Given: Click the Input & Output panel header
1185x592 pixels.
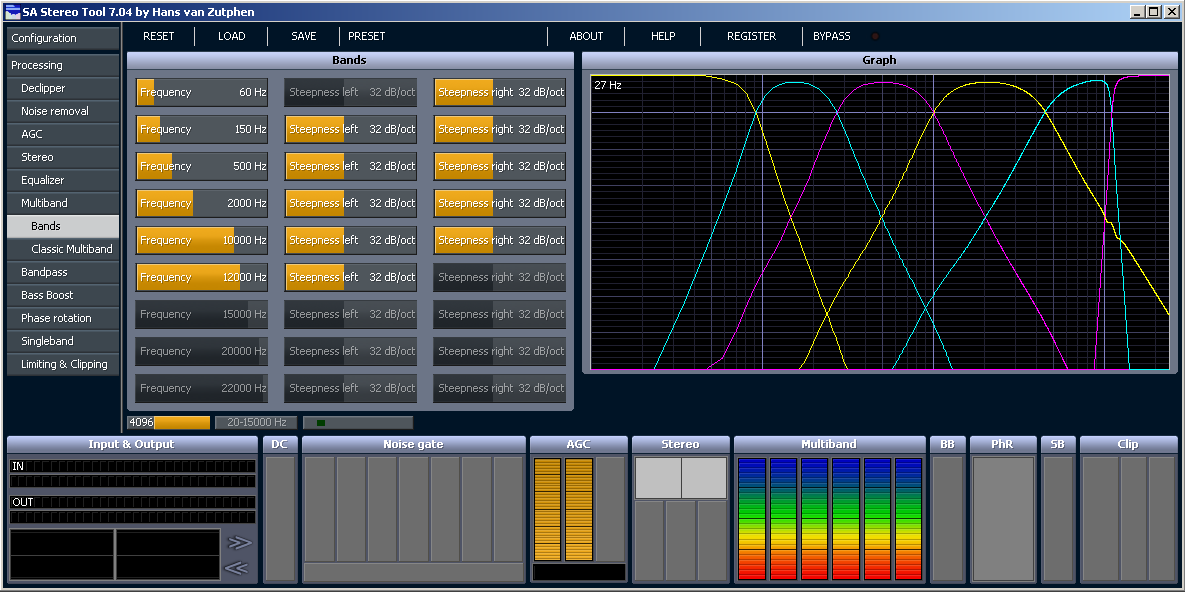Looking at the screenshot, I should point(131,445).
